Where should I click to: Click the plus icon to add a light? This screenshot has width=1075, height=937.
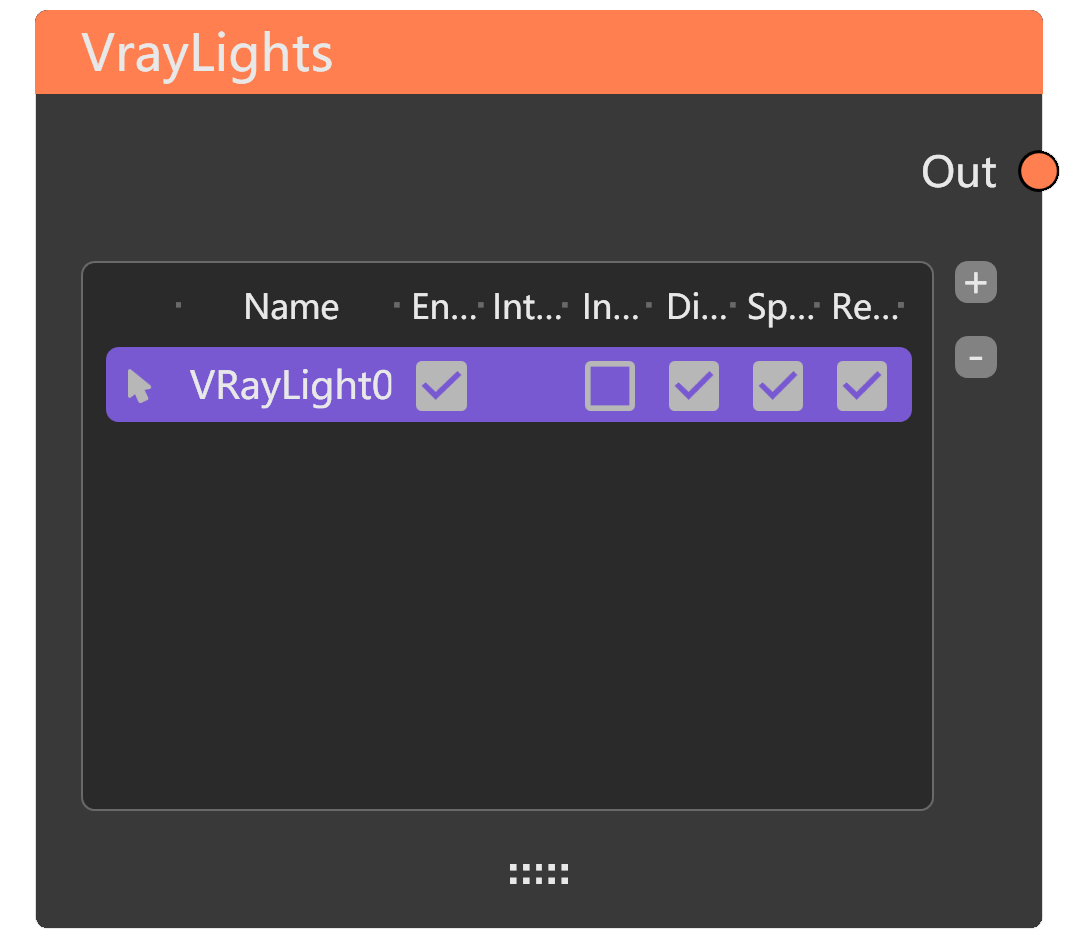(975, 283)
